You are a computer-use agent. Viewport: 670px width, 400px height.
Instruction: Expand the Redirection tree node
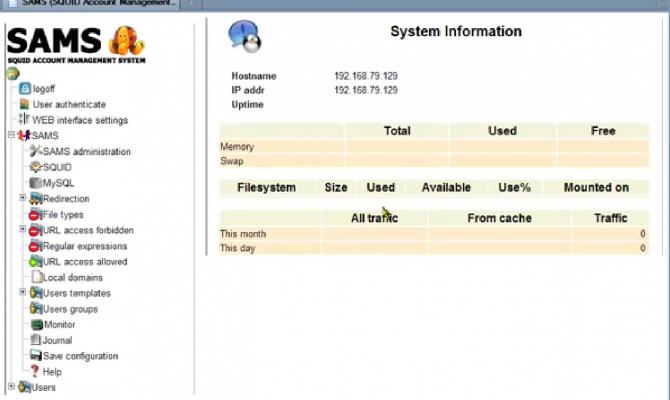pos(23,197)
